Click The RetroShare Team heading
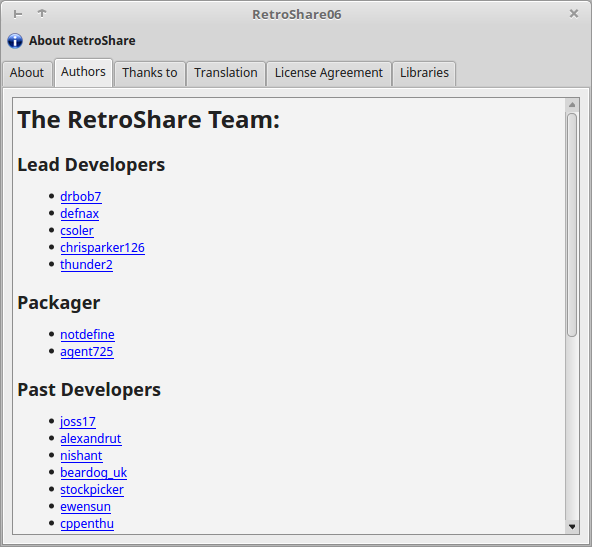This screenshot has height=547, width=592. 149,120
